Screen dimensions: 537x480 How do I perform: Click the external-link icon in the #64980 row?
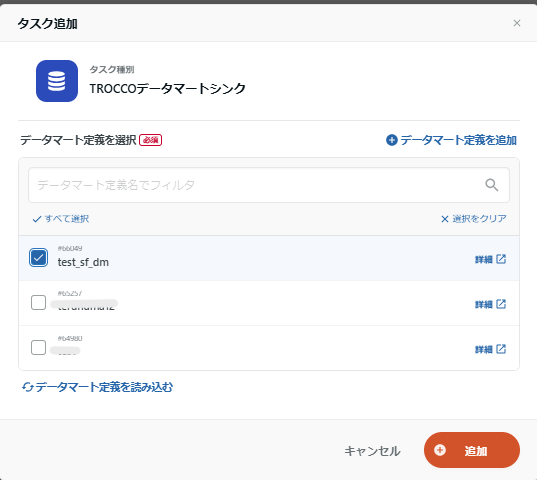501,349
